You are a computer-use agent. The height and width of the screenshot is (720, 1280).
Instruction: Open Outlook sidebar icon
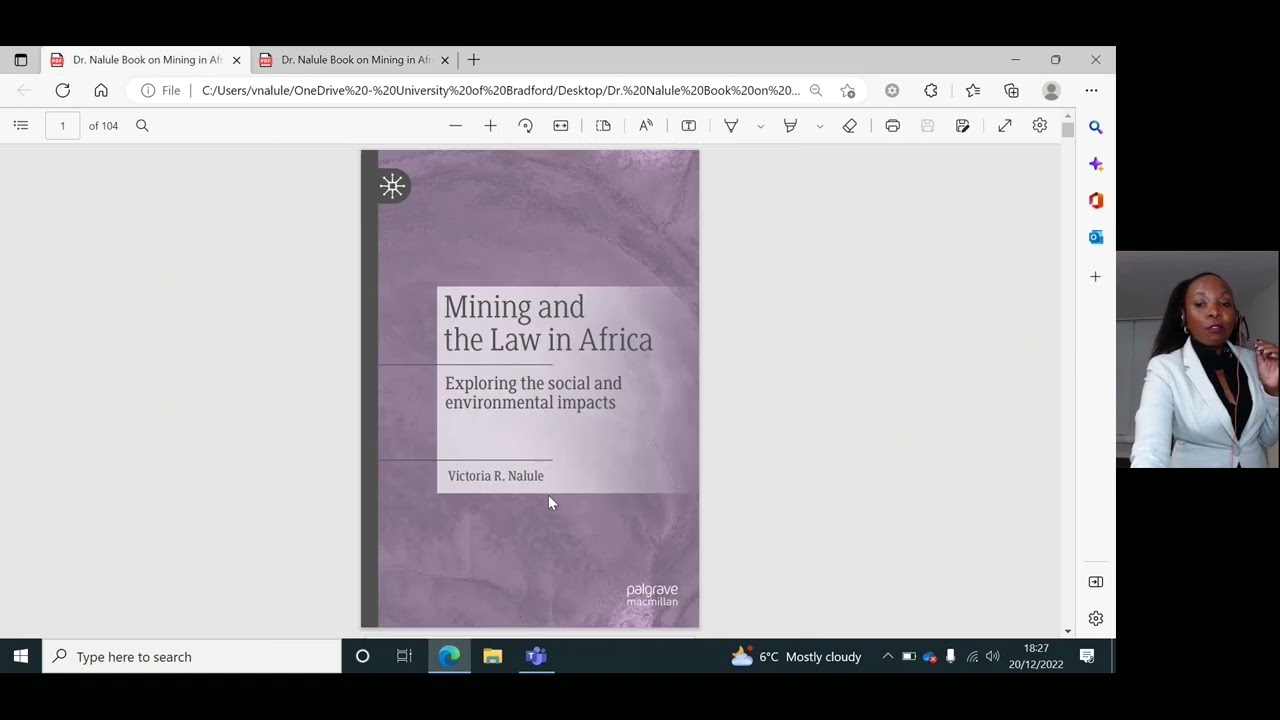click(1096, 237)
